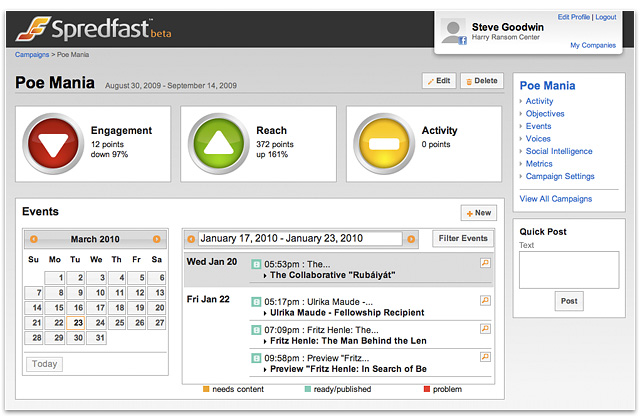The width and height of the screenshot is (640, 420).
Task: Open Voices in sidebar menu
Action: (x=538, y=139)
